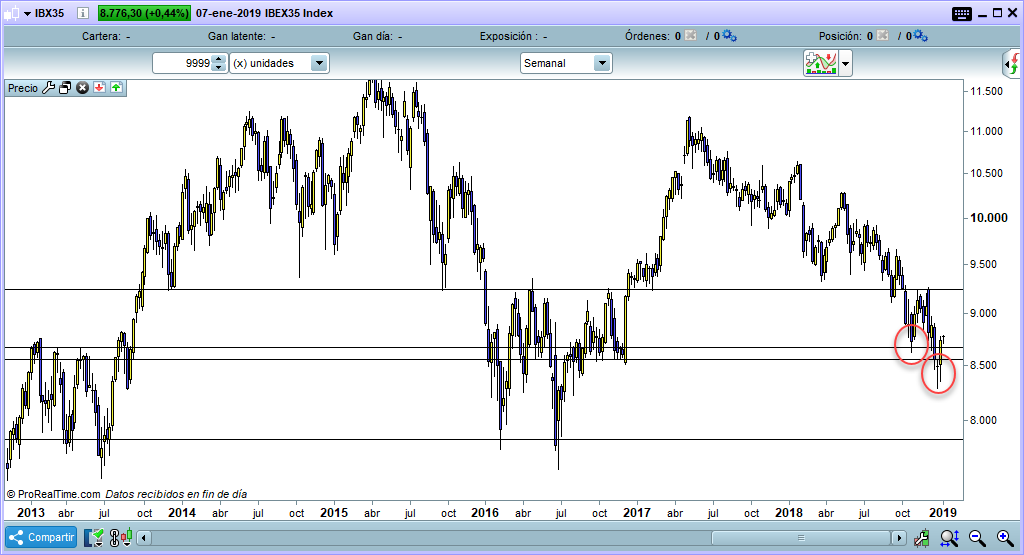Click the duplicate windows icon beside Precio

(65, 88)
